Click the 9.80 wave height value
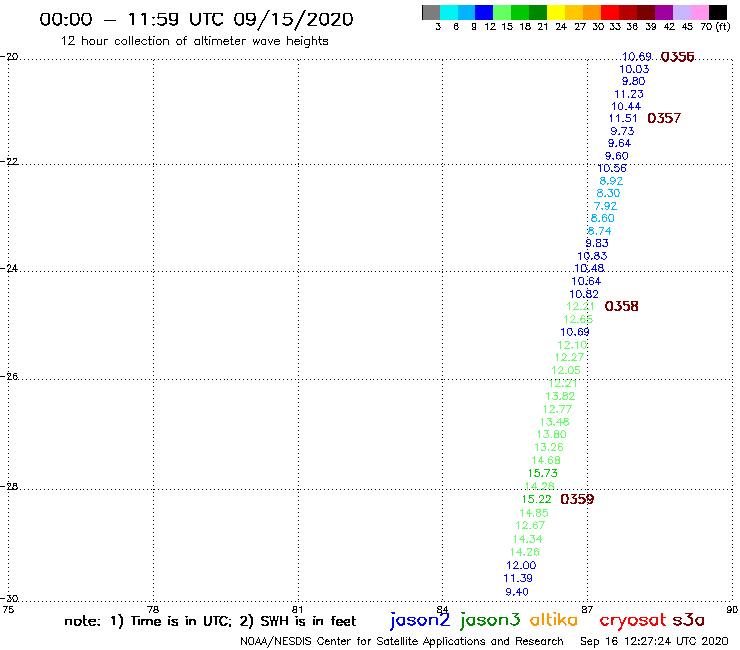This screenshot has width=740, height=650. click(633, 81)
